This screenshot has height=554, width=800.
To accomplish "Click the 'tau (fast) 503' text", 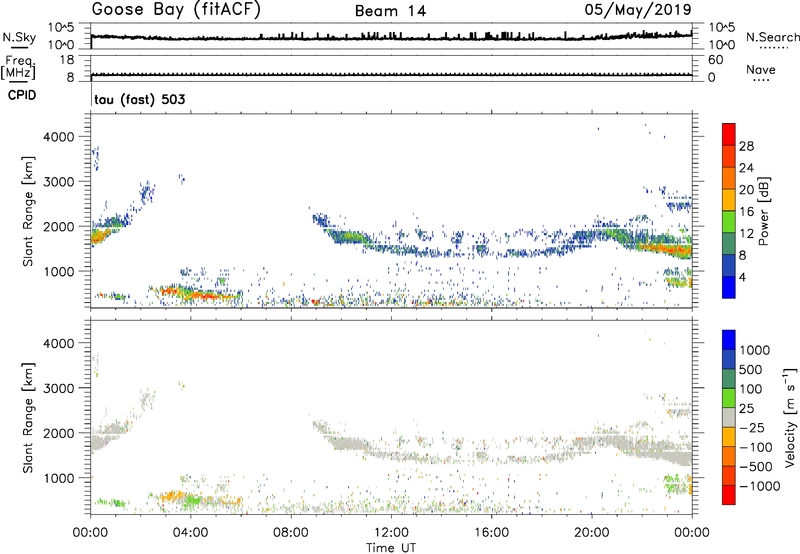I will coord(140,99).
